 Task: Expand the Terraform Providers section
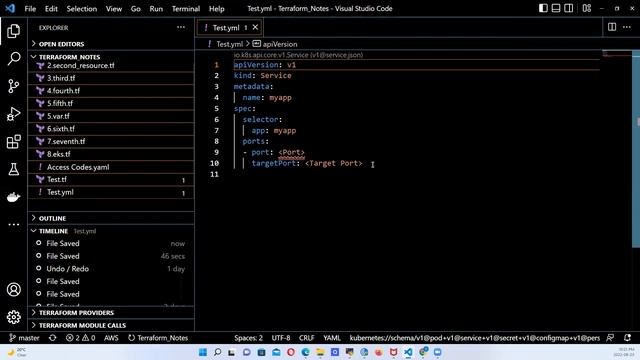coord(111,313)
